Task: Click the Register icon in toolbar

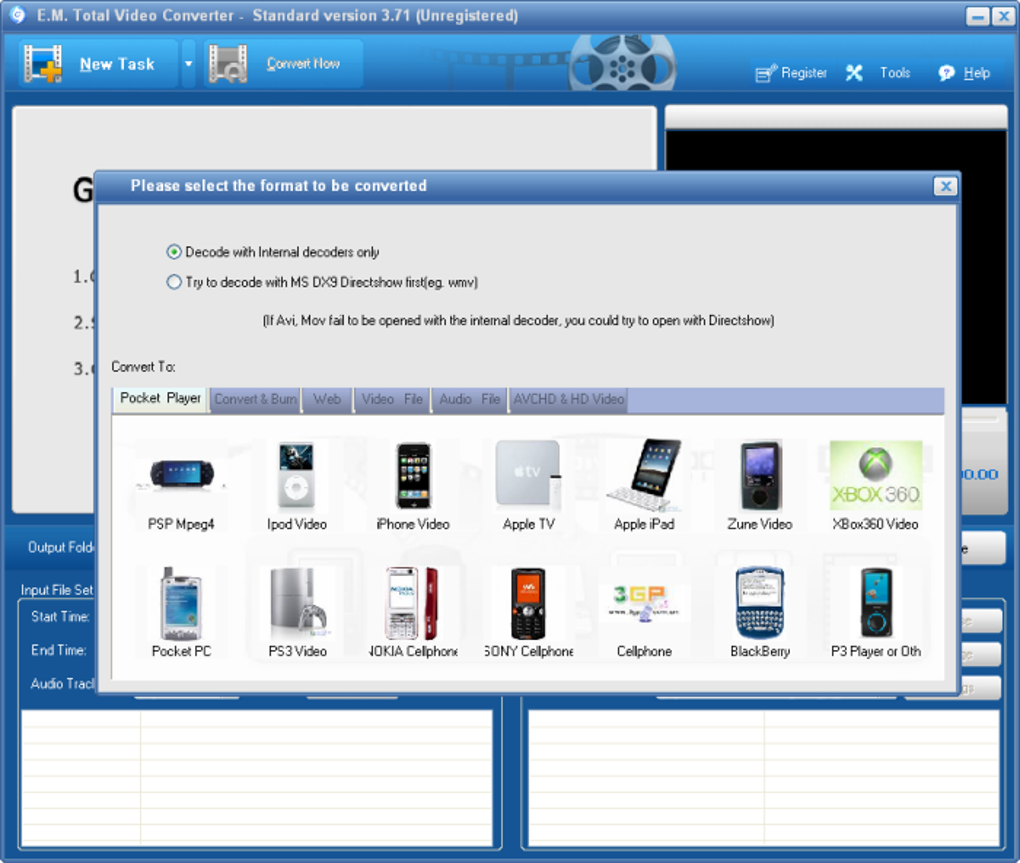Action: [766, 73]
